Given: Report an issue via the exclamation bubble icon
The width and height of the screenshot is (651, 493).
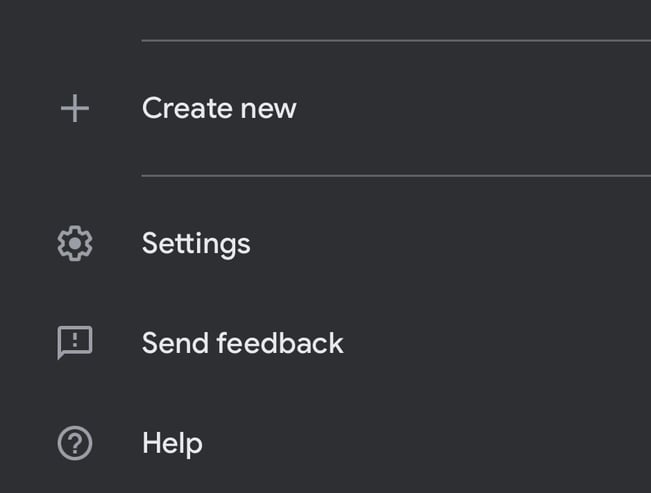Looking at the screenshot, I should pos(75,343).
